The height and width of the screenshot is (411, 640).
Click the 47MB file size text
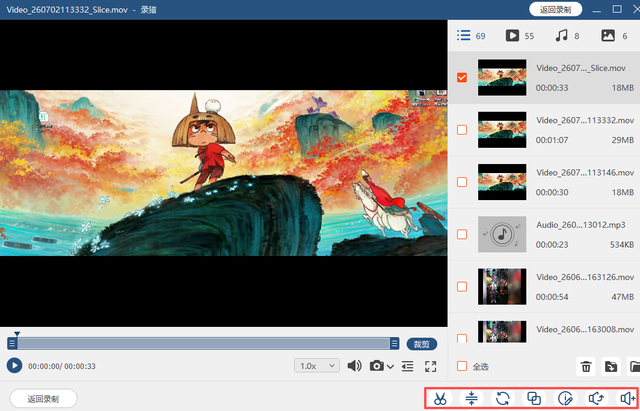[623, 297]
